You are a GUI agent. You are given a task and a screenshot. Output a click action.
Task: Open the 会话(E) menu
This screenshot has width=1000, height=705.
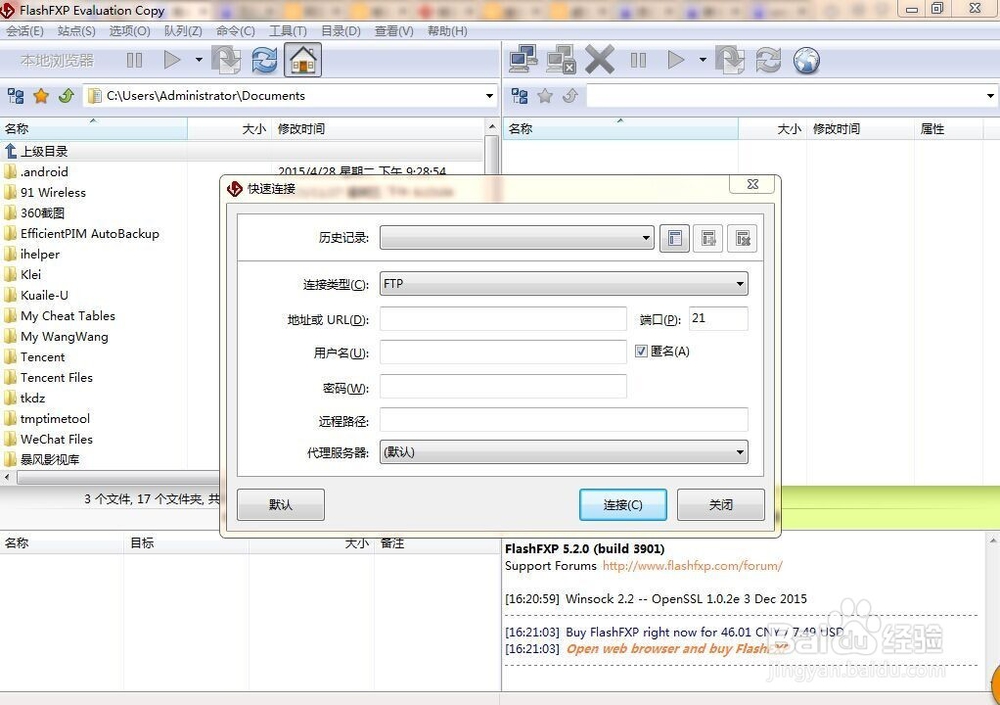(x=25, y=31)
